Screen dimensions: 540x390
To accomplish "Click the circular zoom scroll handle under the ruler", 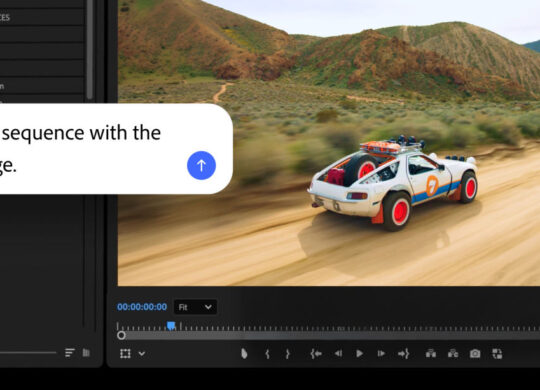I will coord(121,335).
